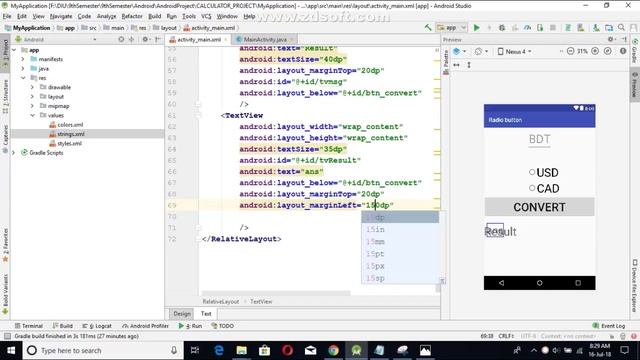The width and height of the screenshot is (640, 360).
Task: Click the Stop square icon in the toolbar
Action: click(553, 28)
